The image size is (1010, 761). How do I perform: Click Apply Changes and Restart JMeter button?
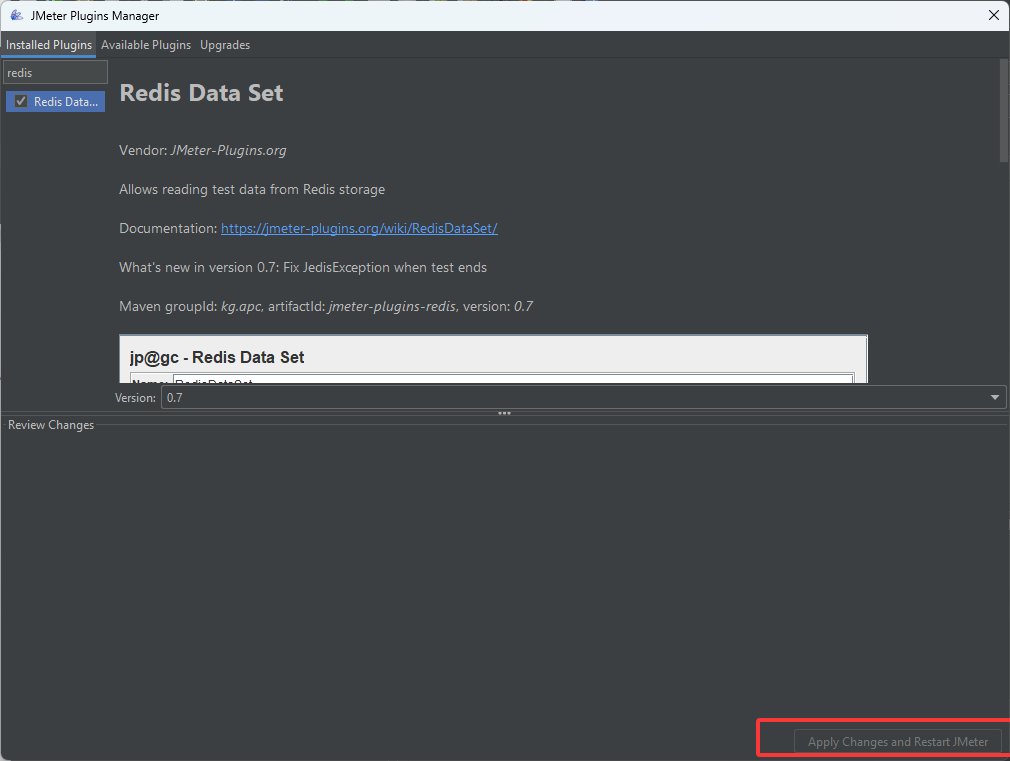(897, 742)
